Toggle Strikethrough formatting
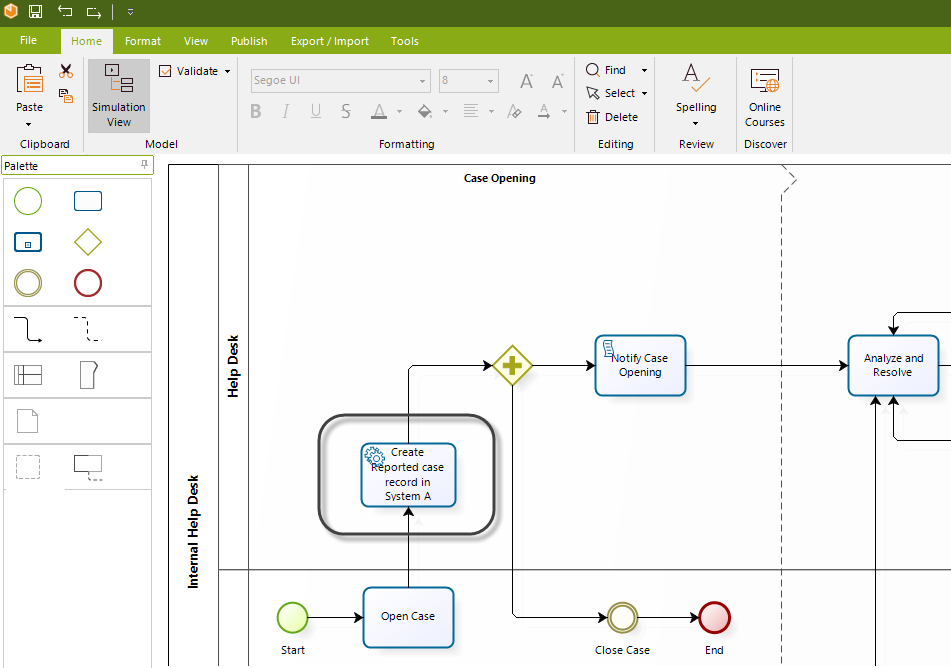Screen dimensions: 951x668 click(346, 111)
